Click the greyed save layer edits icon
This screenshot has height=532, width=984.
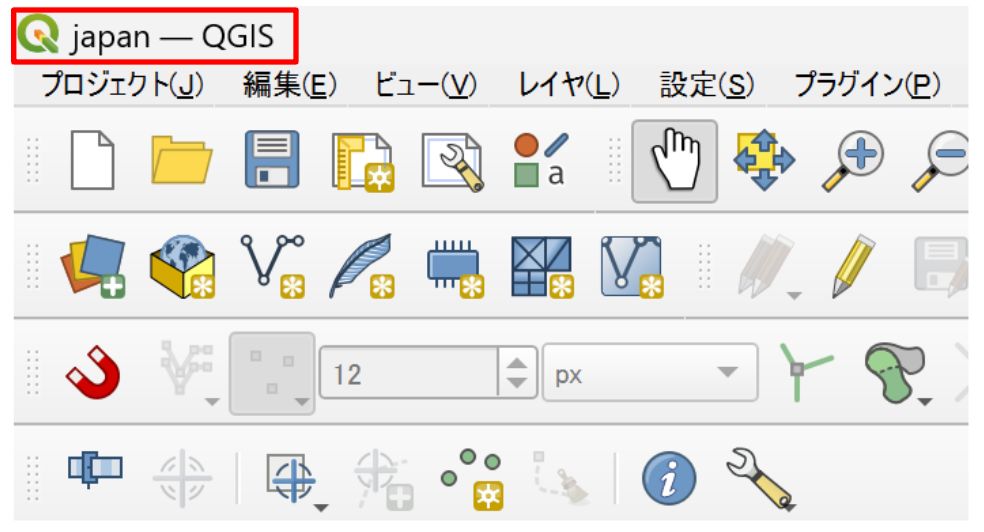coord(941,266)
